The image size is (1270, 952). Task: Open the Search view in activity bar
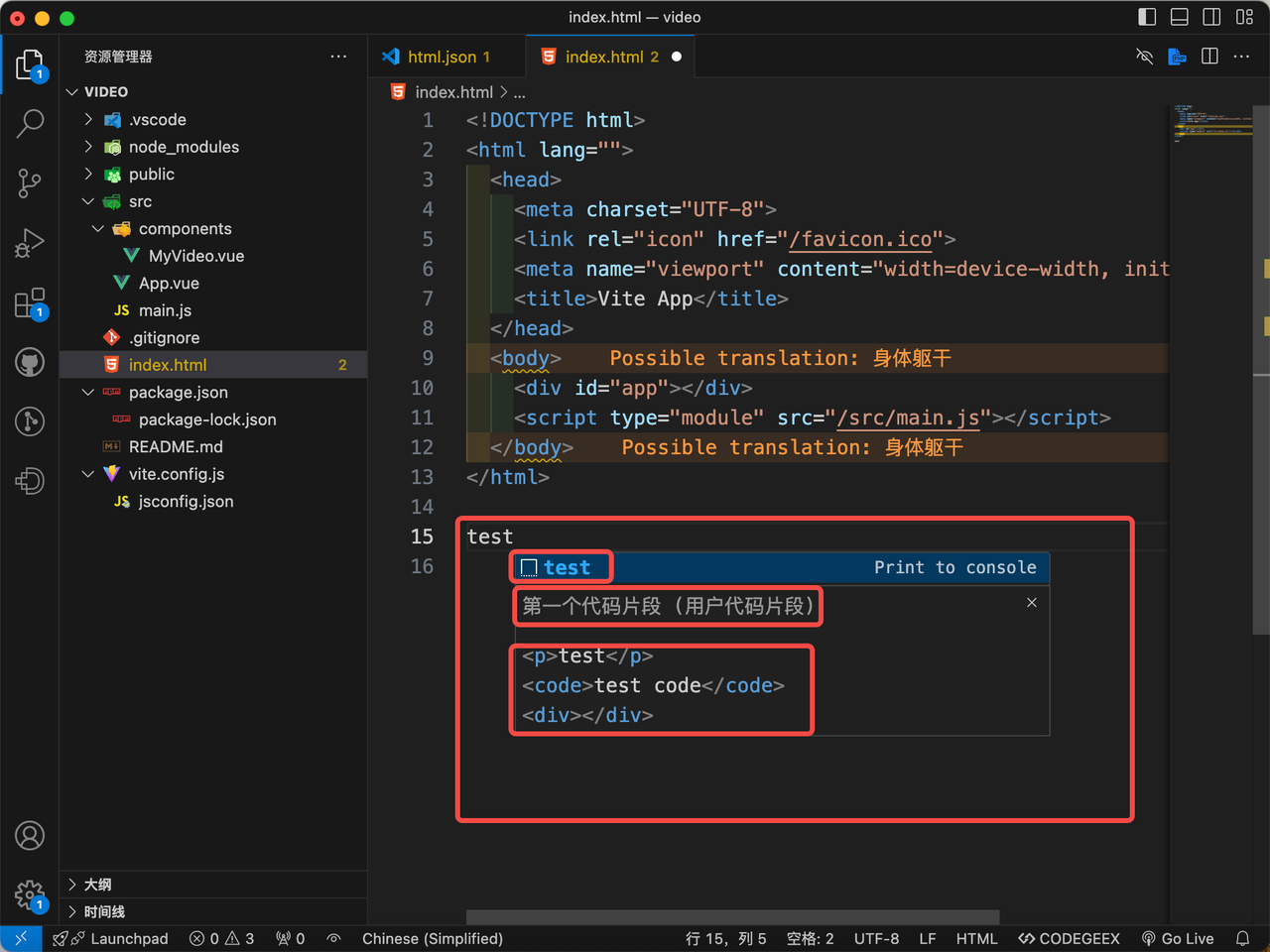point(30,124)
